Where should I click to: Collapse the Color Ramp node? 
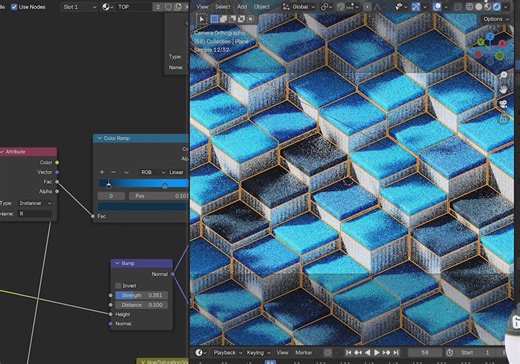point(99,138)
